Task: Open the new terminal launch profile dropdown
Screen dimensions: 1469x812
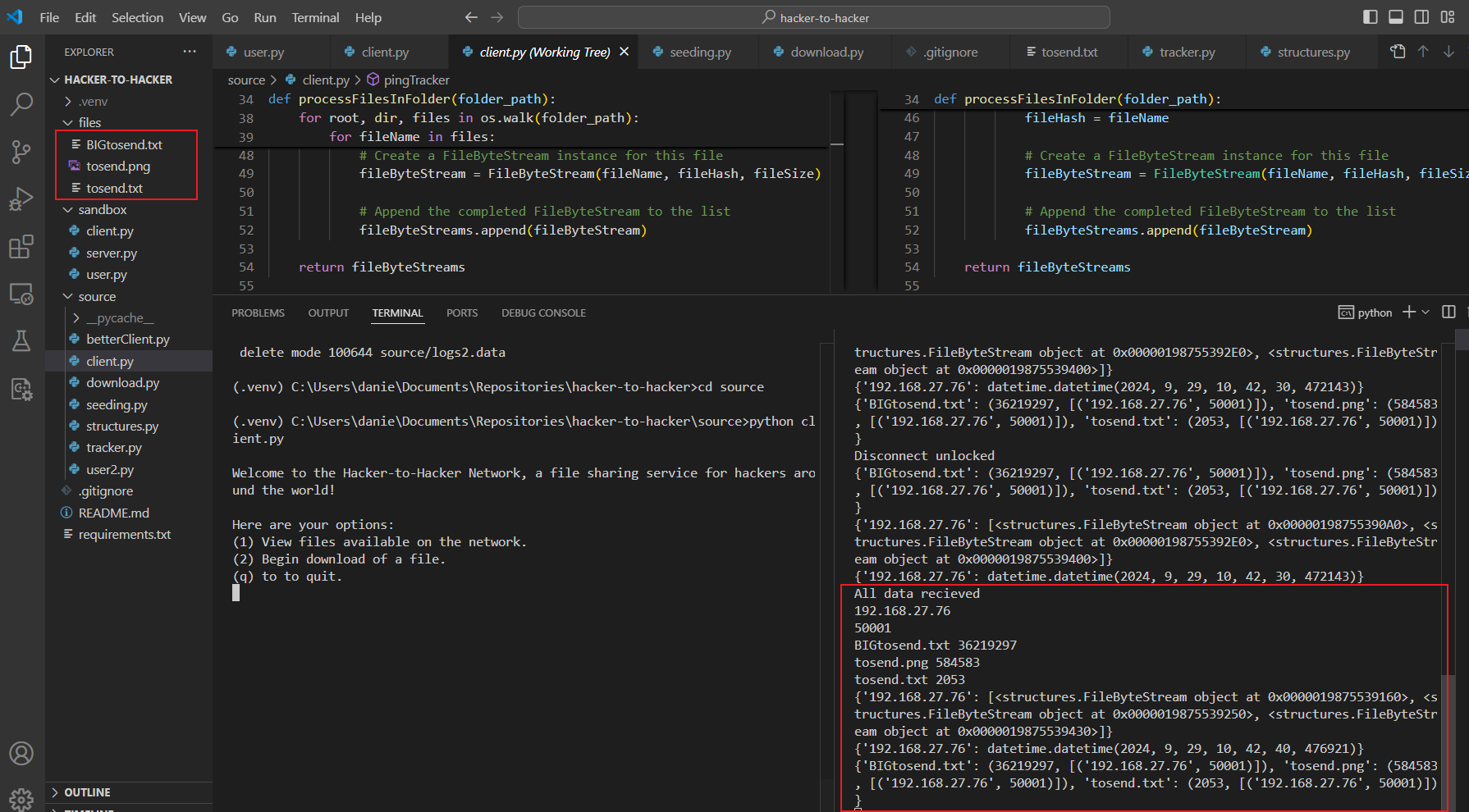Action: click(x=1426, y=312)
